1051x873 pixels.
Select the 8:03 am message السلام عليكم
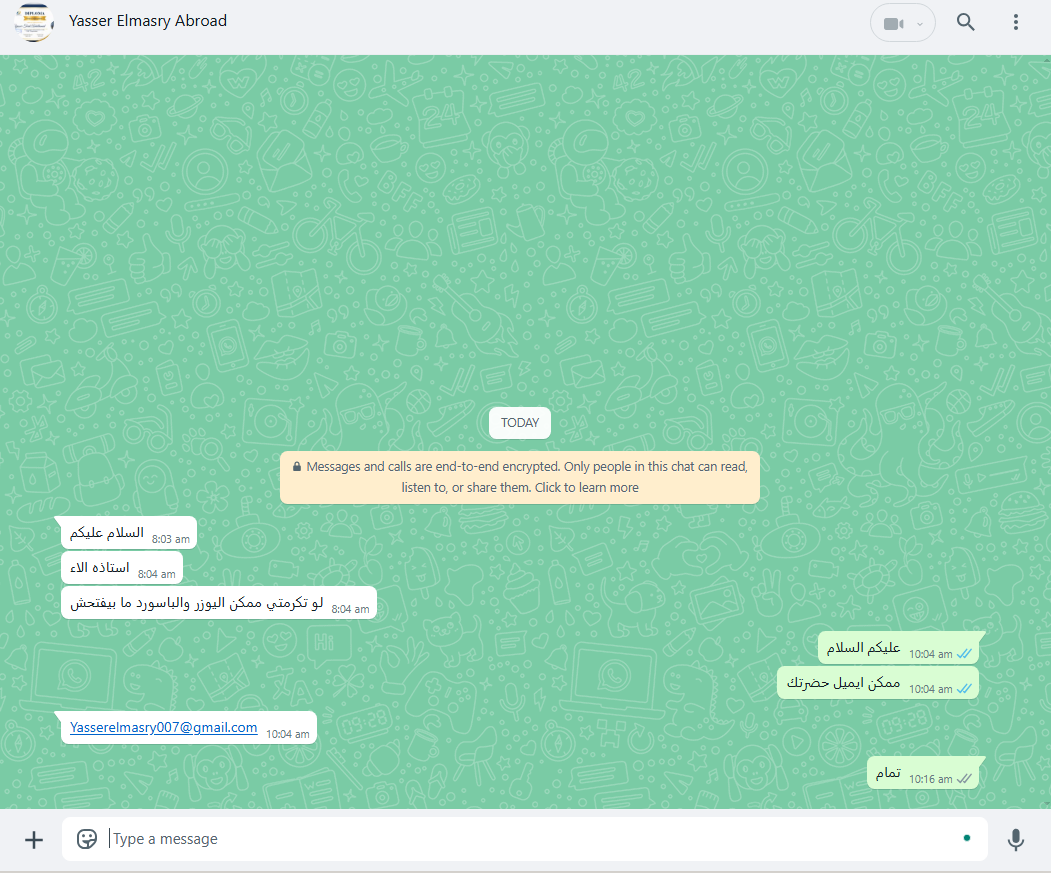129,533
